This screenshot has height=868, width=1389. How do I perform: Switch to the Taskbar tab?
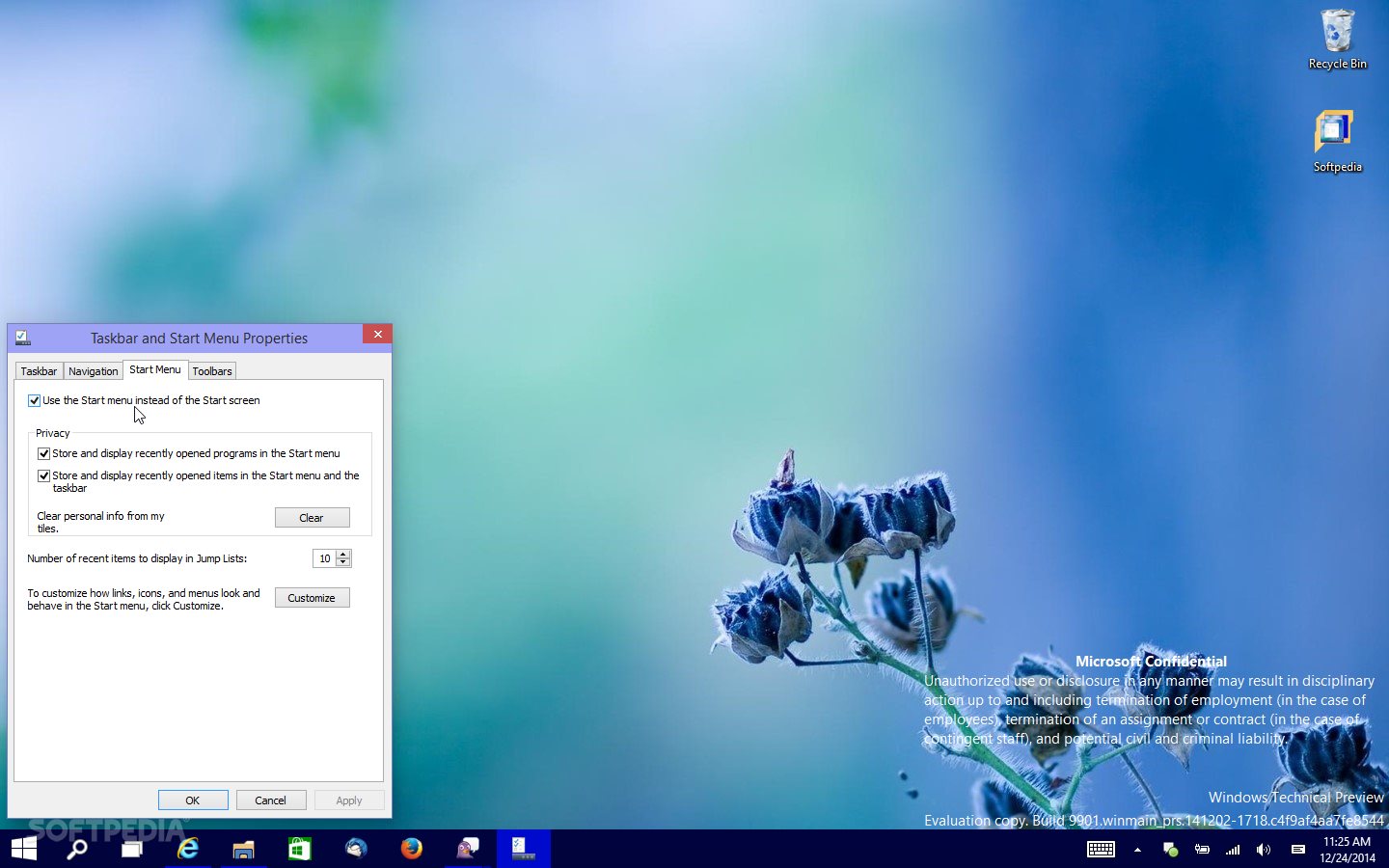tap(39, 371)
